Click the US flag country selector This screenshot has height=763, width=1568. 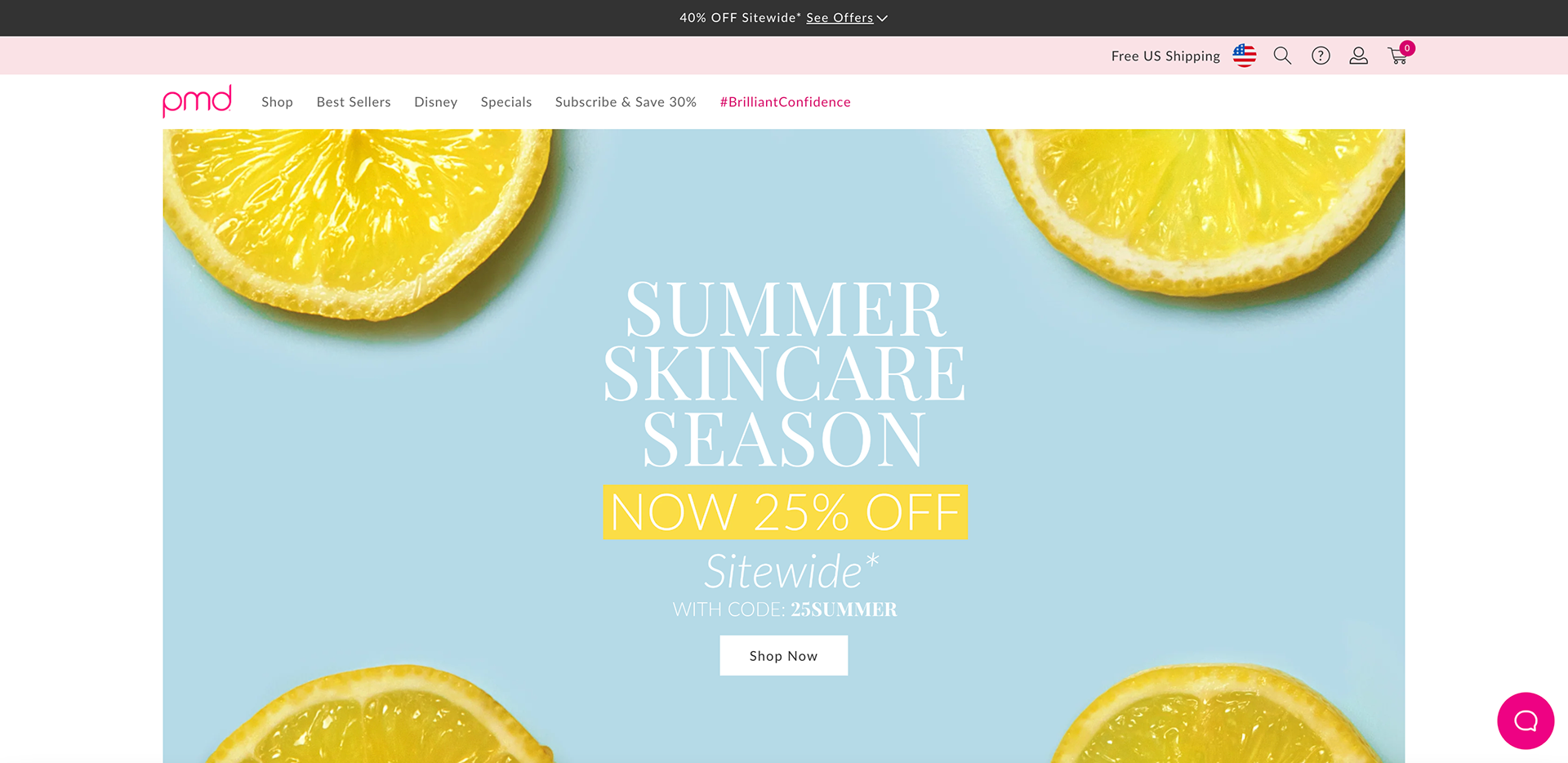coord(1245,56)
